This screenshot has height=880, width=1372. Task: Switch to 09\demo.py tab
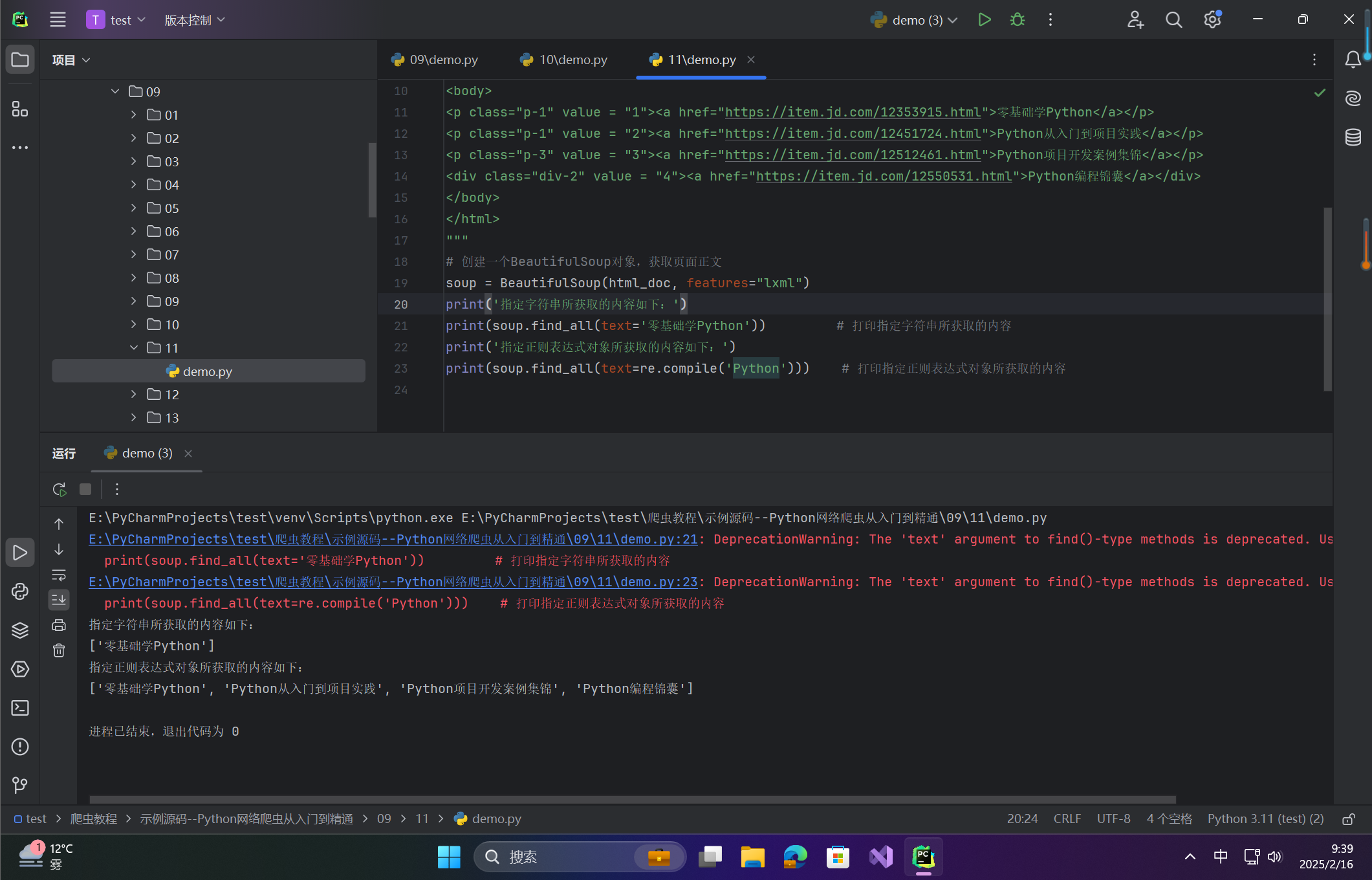(435, 60)
